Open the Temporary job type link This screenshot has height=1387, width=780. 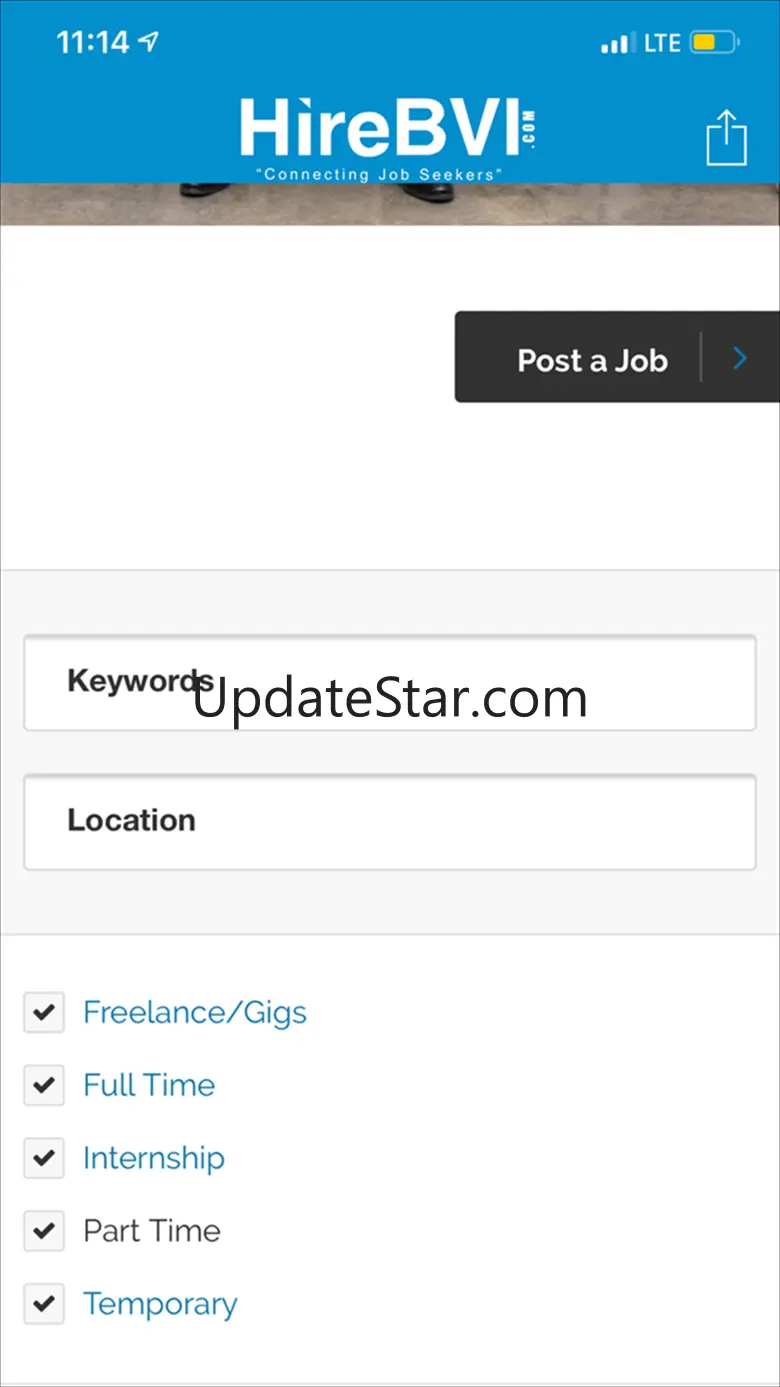(x=160, y=1304)
